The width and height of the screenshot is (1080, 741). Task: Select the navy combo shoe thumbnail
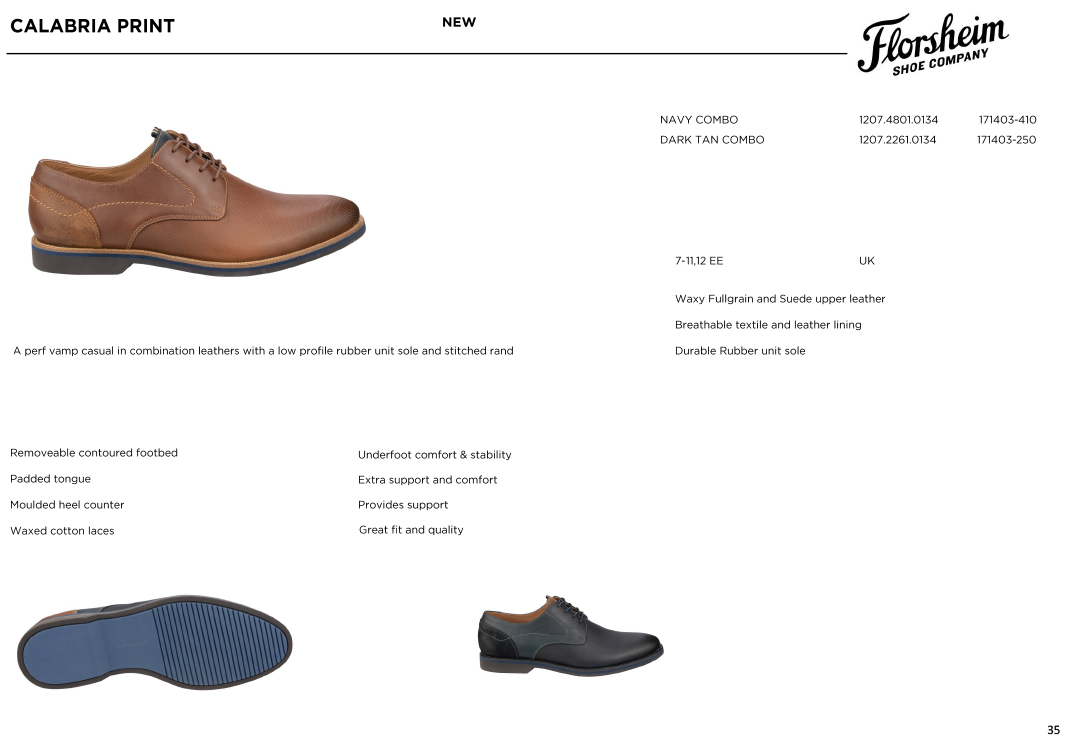point(570,635)
